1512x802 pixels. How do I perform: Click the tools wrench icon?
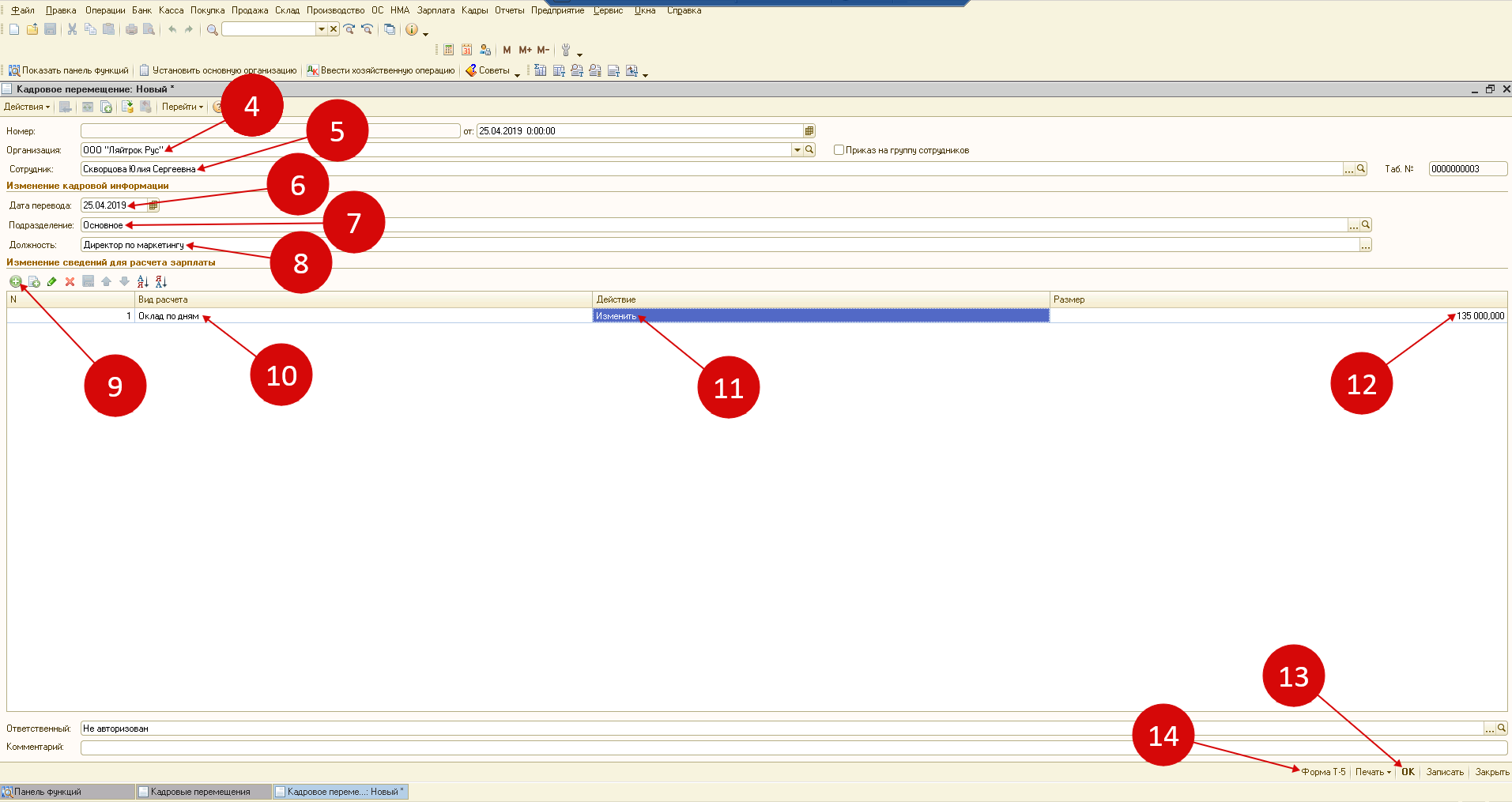point(566,50)
